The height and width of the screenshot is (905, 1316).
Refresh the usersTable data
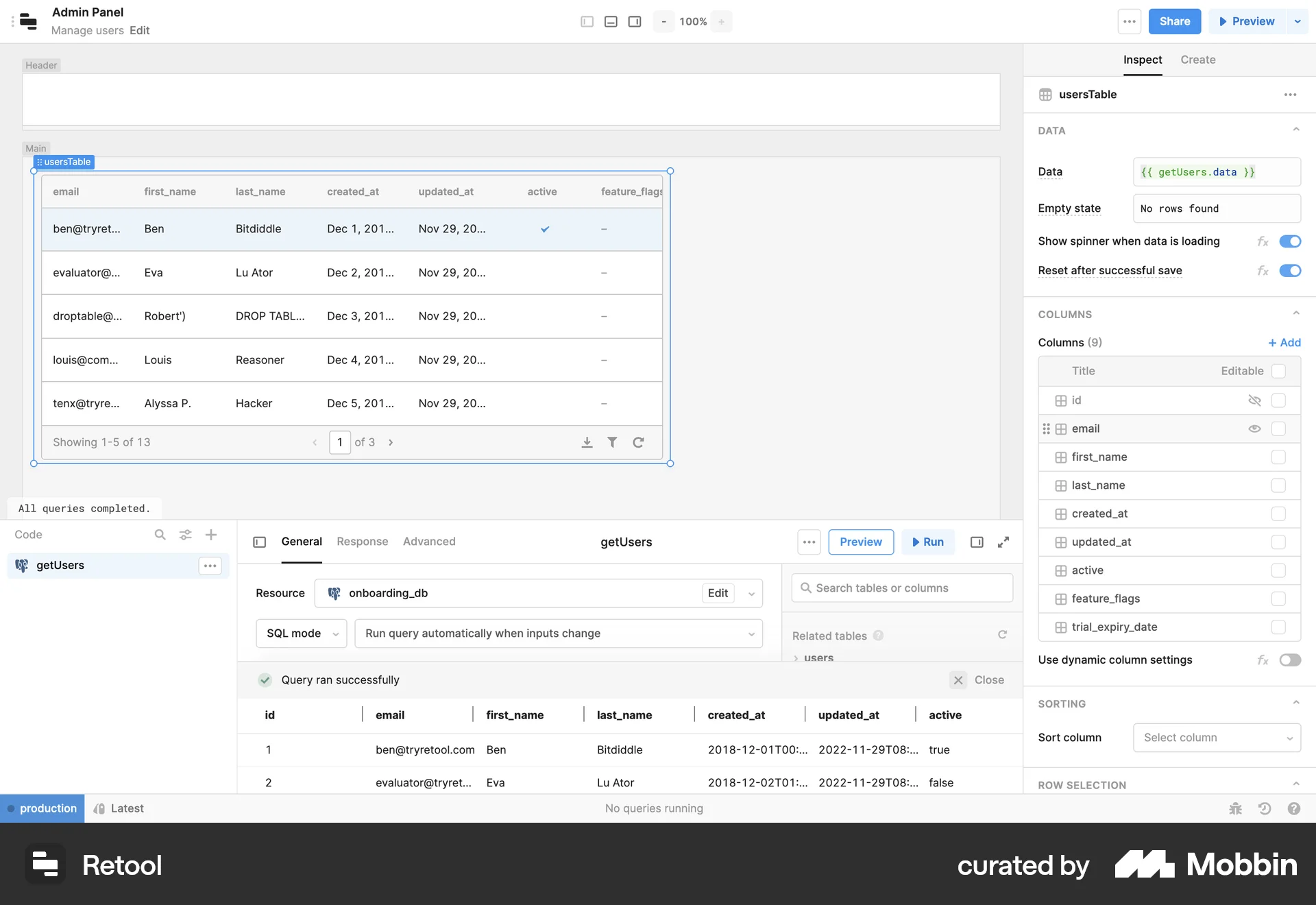(x=638, y=442)
